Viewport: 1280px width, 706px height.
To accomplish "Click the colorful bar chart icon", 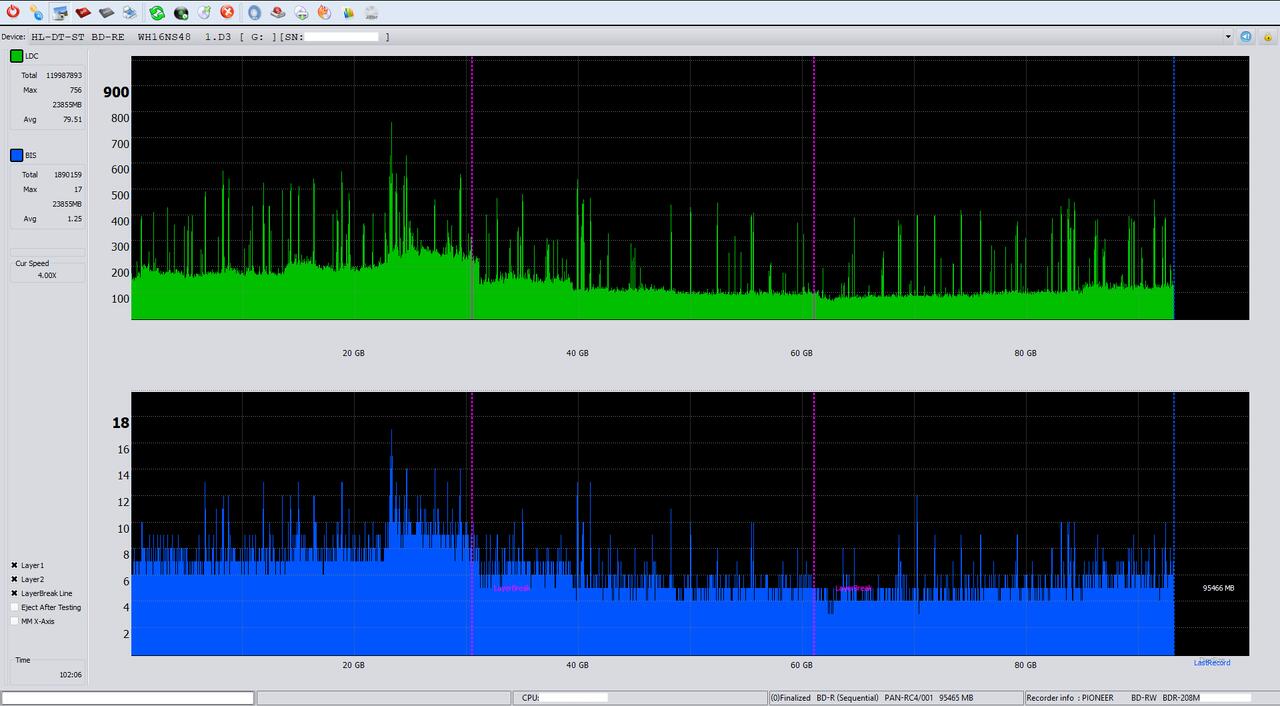I will pos(348,12).
